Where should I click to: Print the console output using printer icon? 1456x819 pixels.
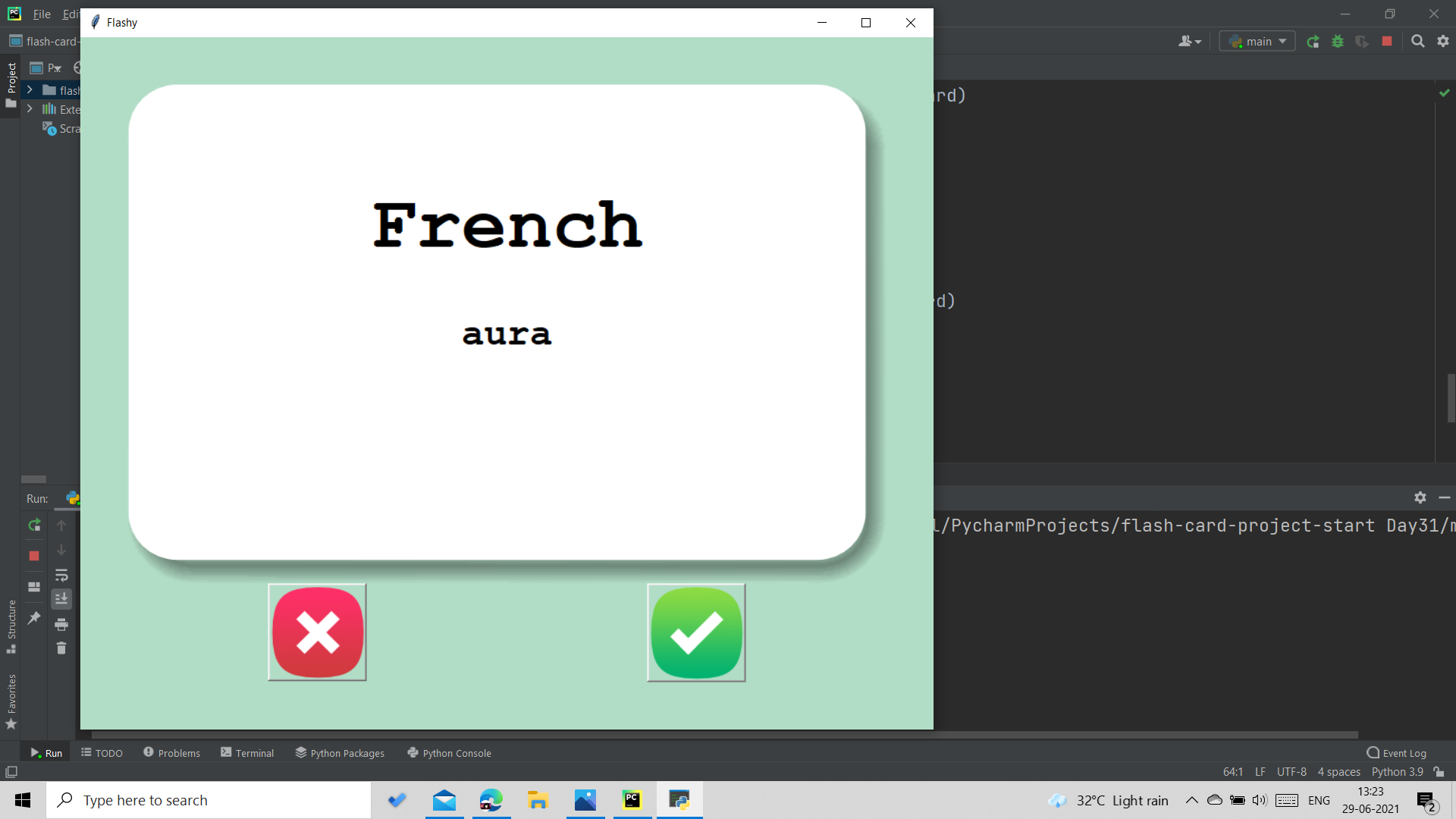pos(61,624)
